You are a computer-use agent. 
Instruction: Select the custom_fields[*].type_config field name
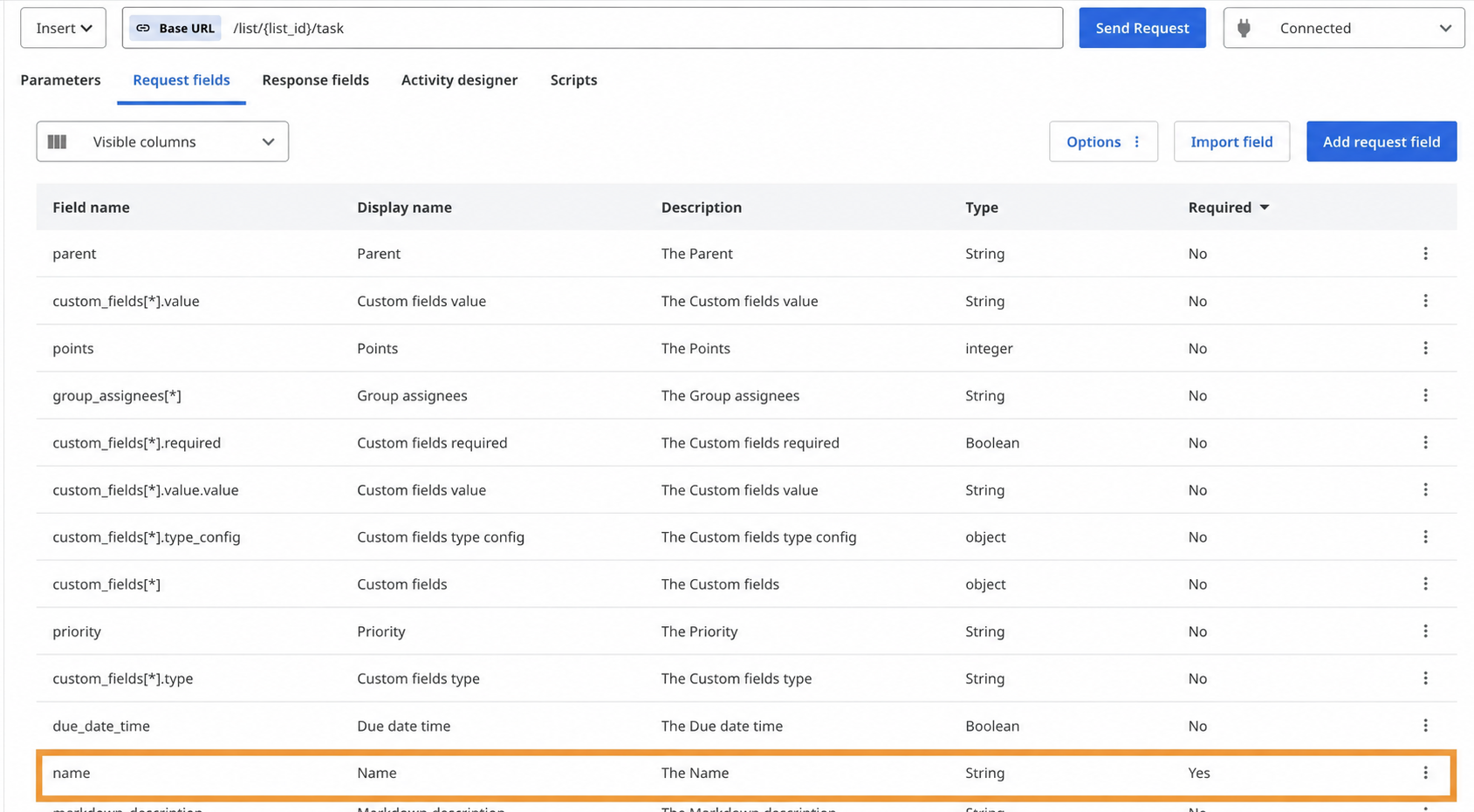(x=147, y=536)
